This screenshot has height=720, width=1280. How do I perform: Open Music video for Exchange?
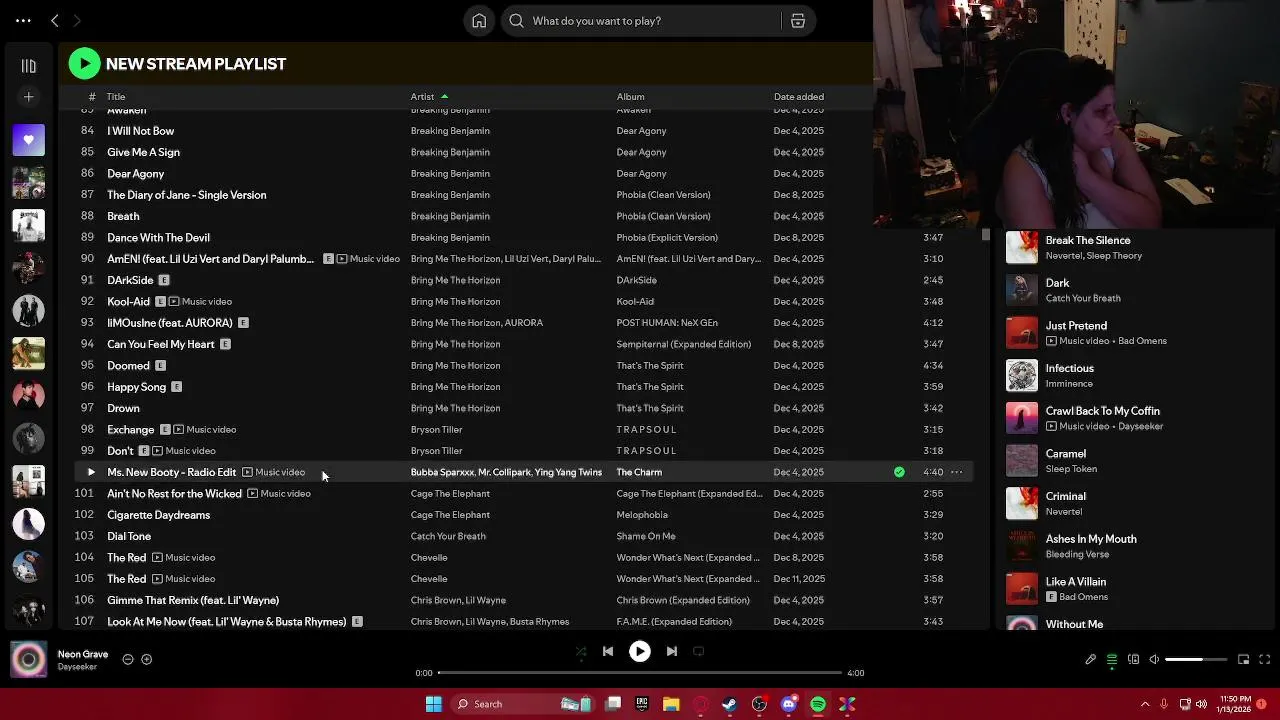point(204,430)
